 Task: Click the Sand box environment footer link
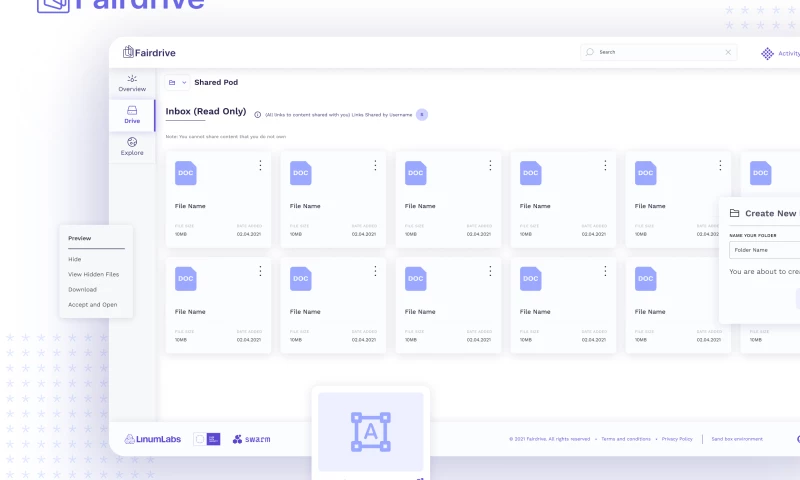click(x=737, y=439)
